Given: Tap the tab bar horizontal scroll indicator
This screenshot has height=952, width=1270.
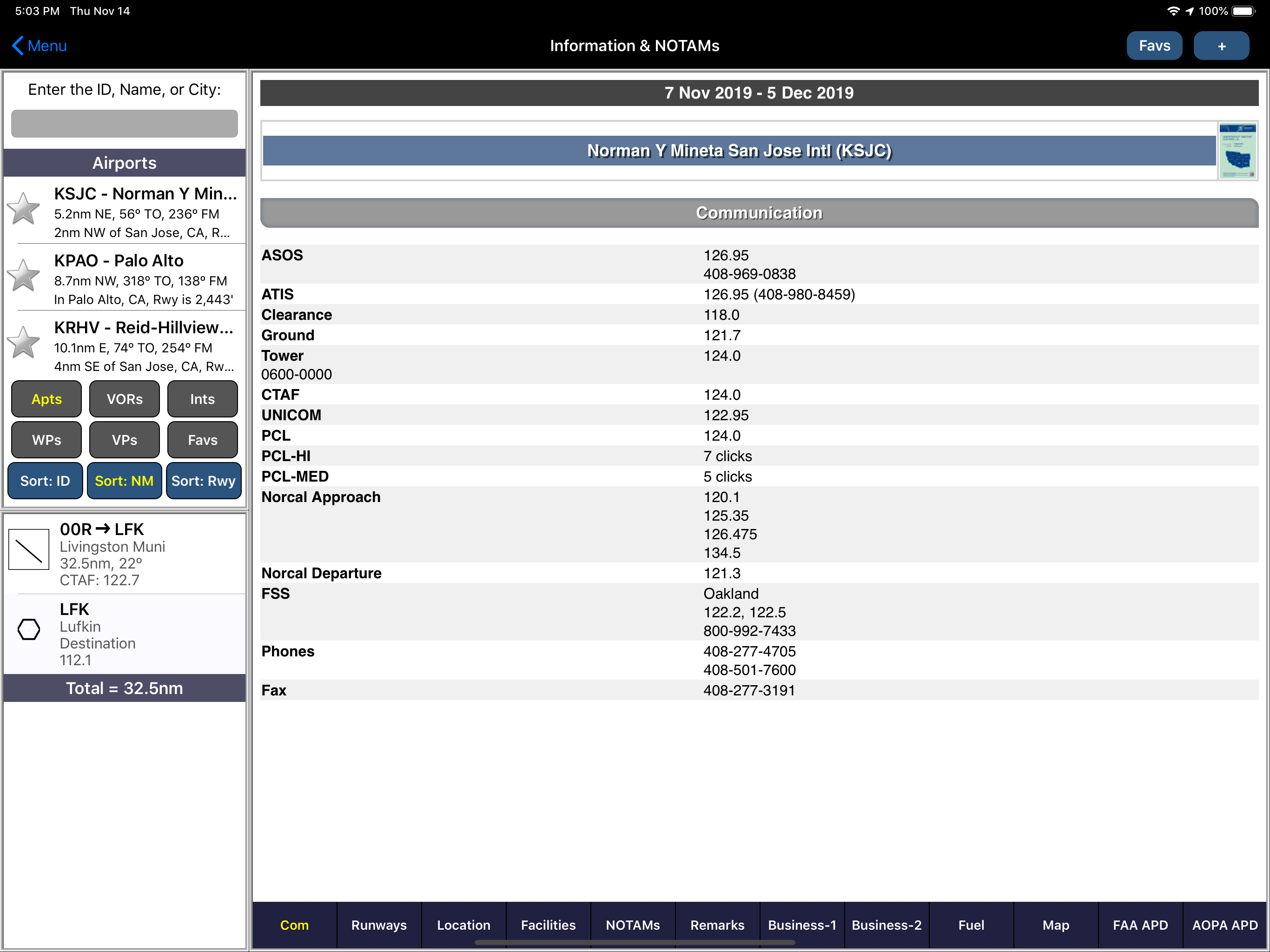Looking at the screenshot, I should (635, 942).
